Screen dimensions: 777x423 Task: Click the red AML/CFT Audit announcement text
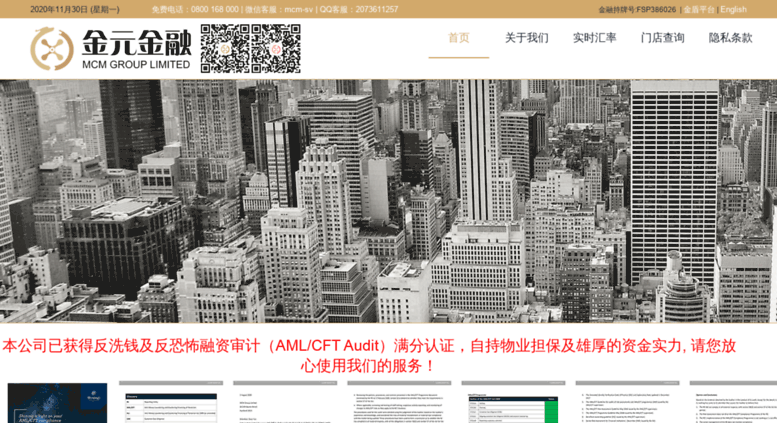pyautogui.click(x=369, y=356)
